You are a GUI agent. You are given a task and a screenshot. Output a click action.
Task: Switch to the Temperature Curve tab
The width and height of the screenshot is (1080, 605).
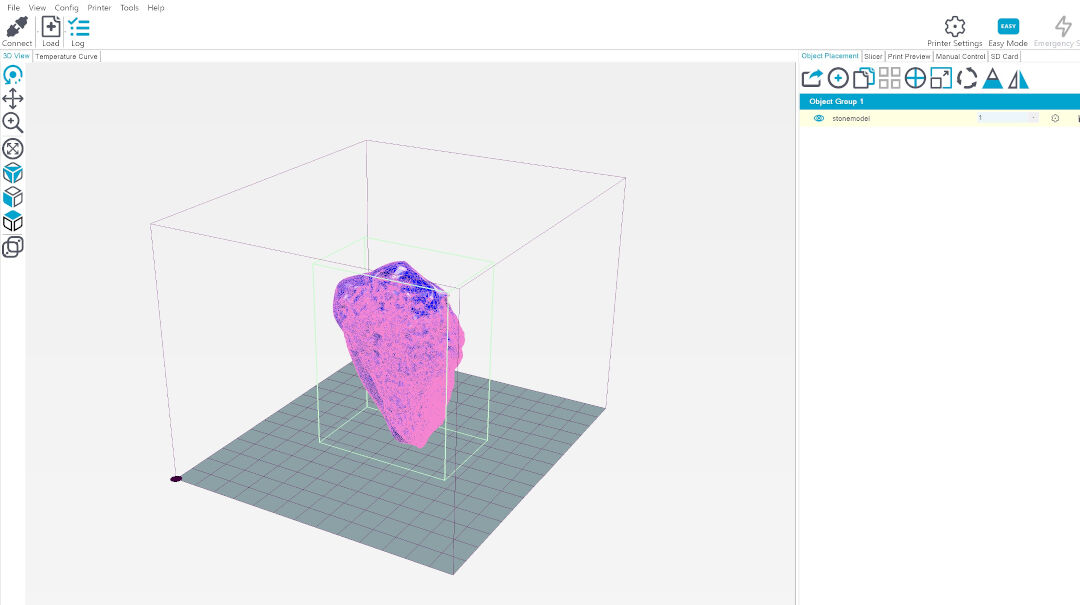click(66, 57)
